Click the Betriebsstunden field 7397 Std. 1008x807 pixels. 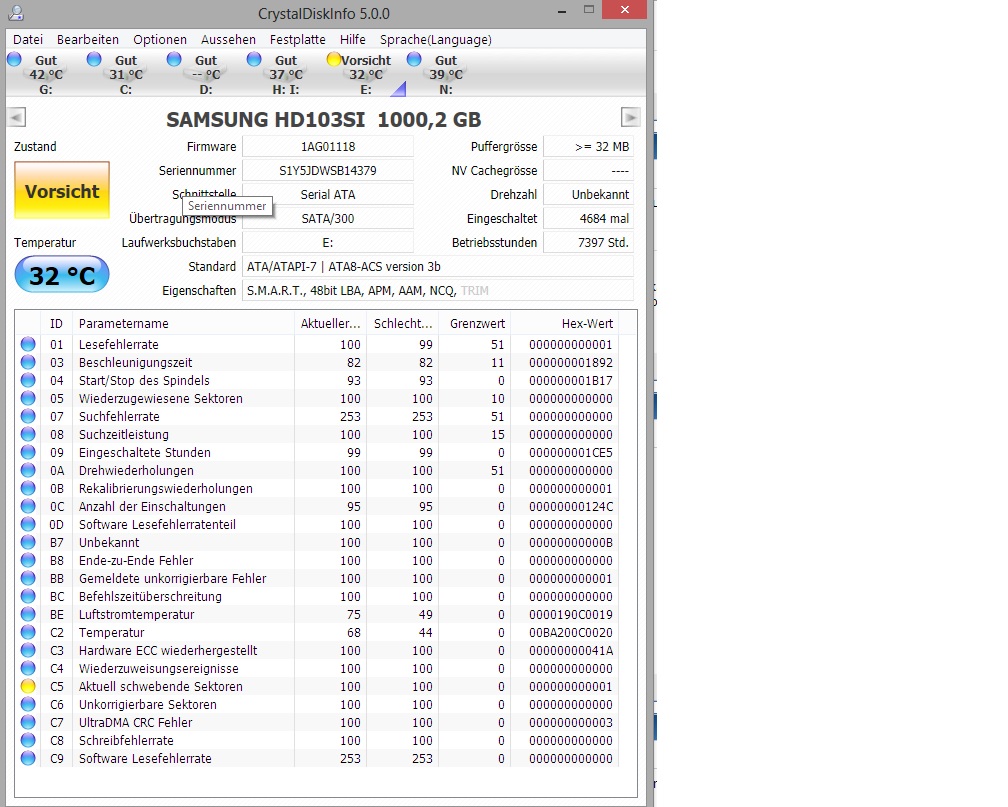(x=588, y=242)
